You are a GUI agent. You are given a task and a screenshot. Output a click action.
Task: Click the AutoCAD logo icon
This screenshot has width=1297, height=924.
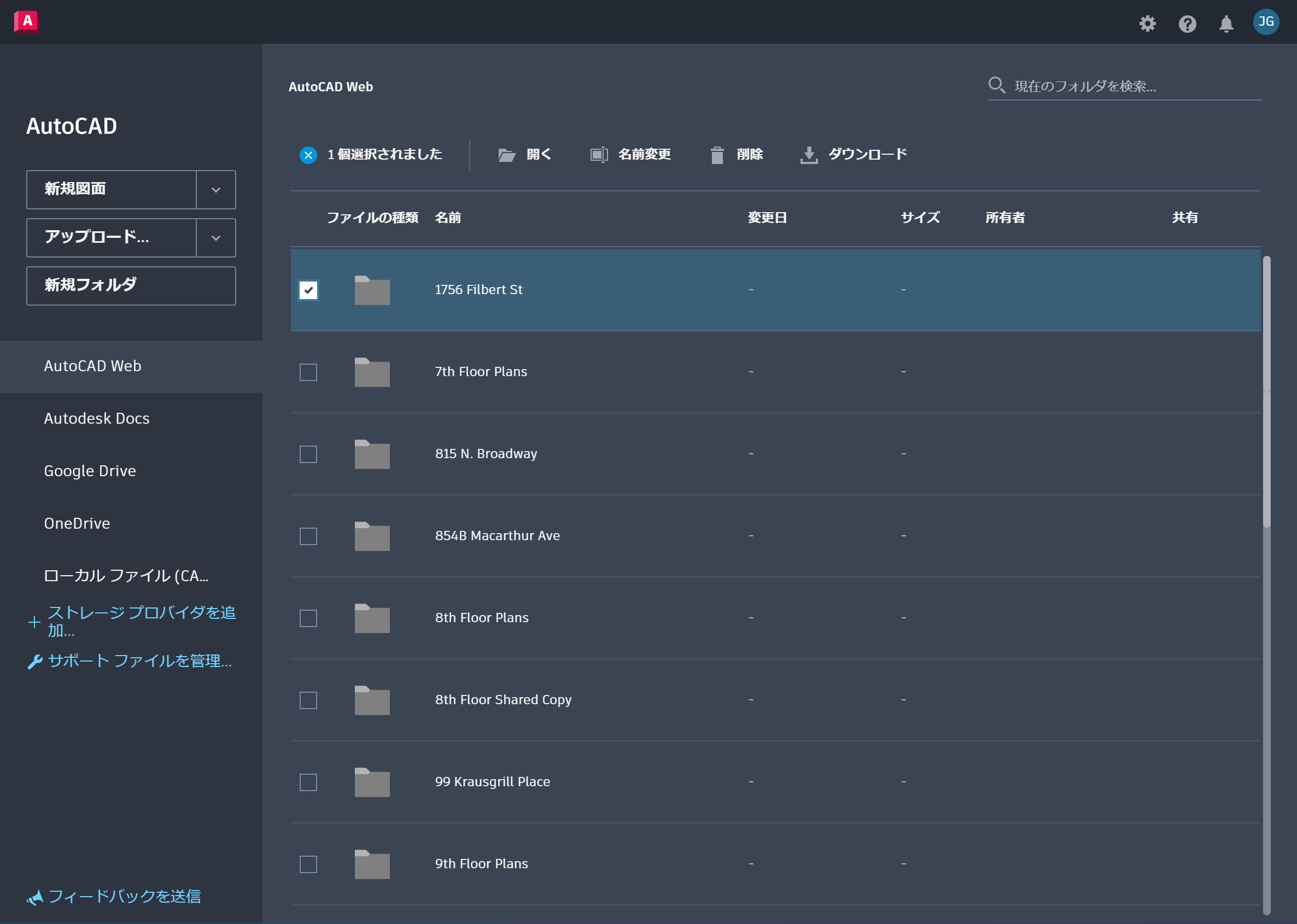pyautogui.click(x=26, y=22)
